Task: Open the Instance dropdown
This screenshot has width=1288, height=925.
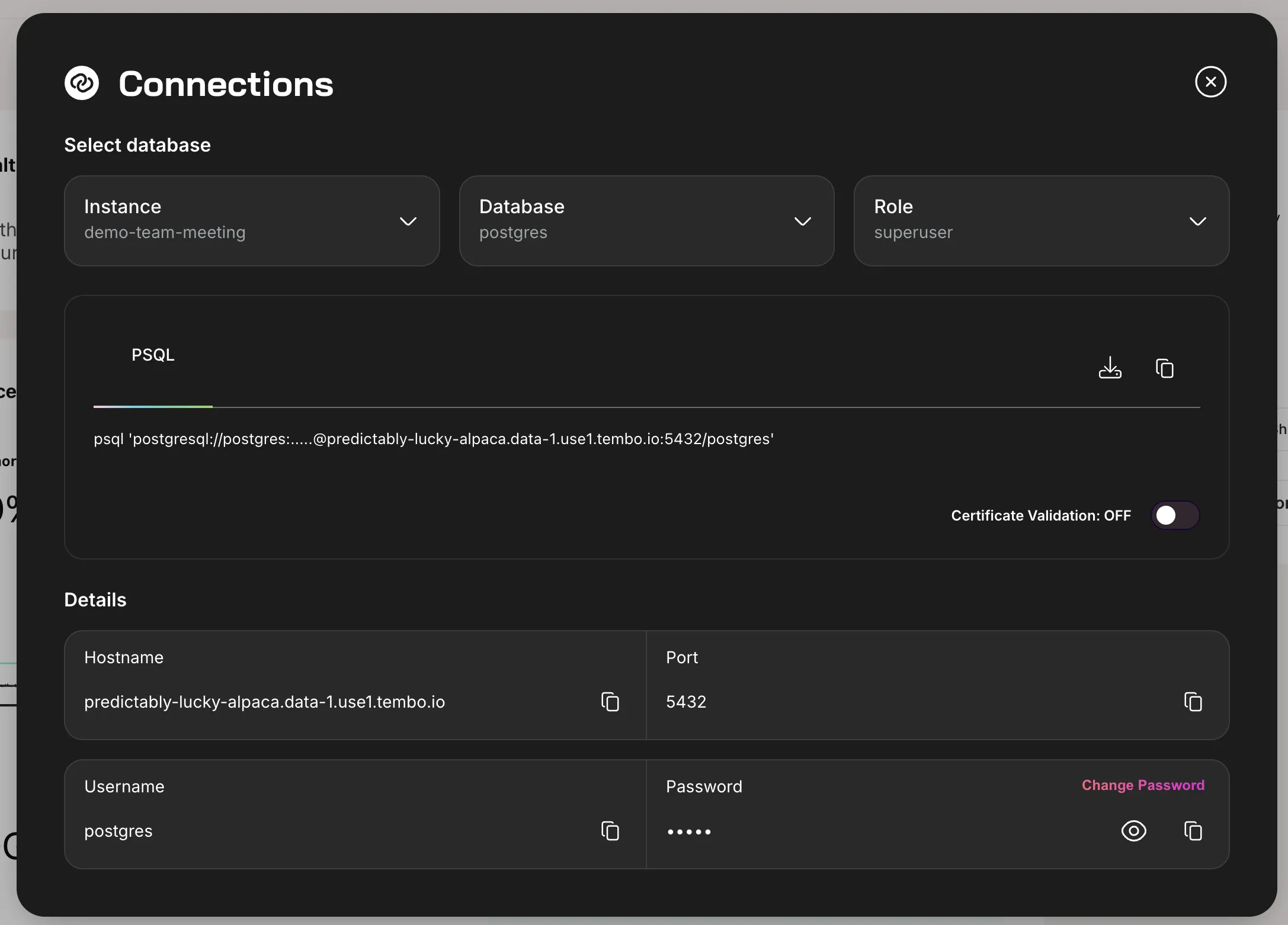Action: 252,221
